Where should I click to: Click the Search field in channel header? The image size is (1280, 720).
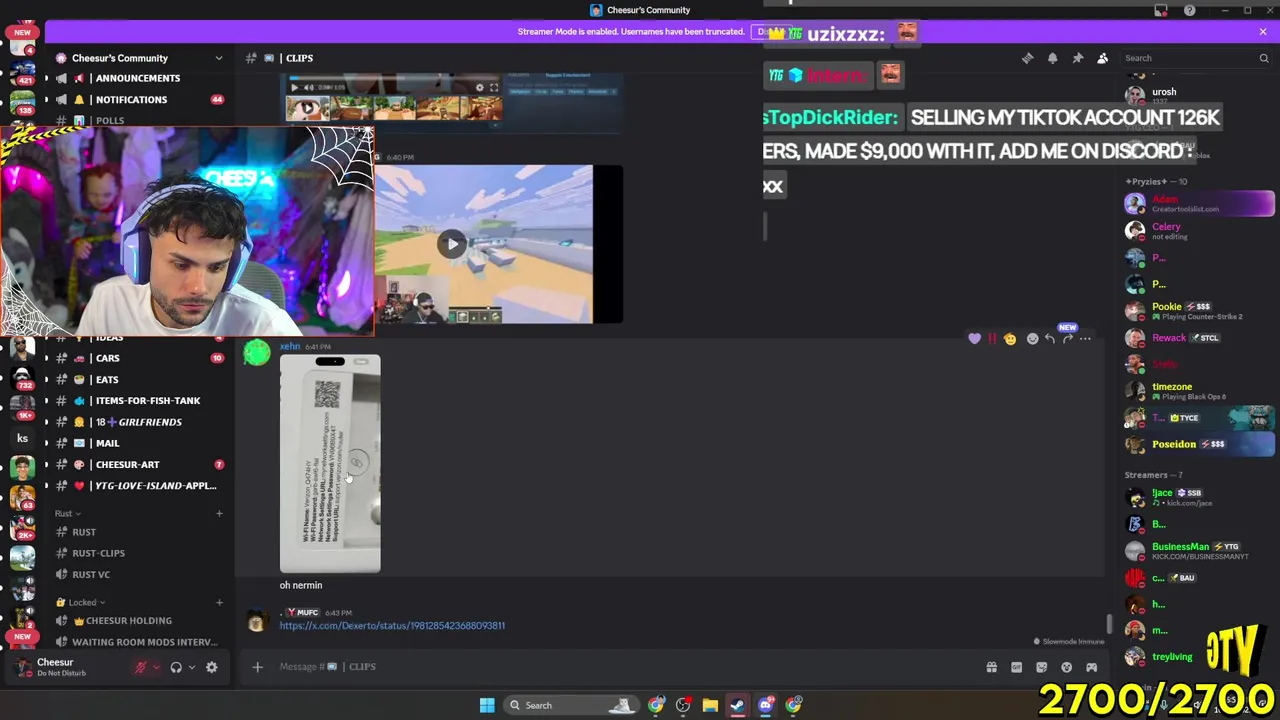1196,58
